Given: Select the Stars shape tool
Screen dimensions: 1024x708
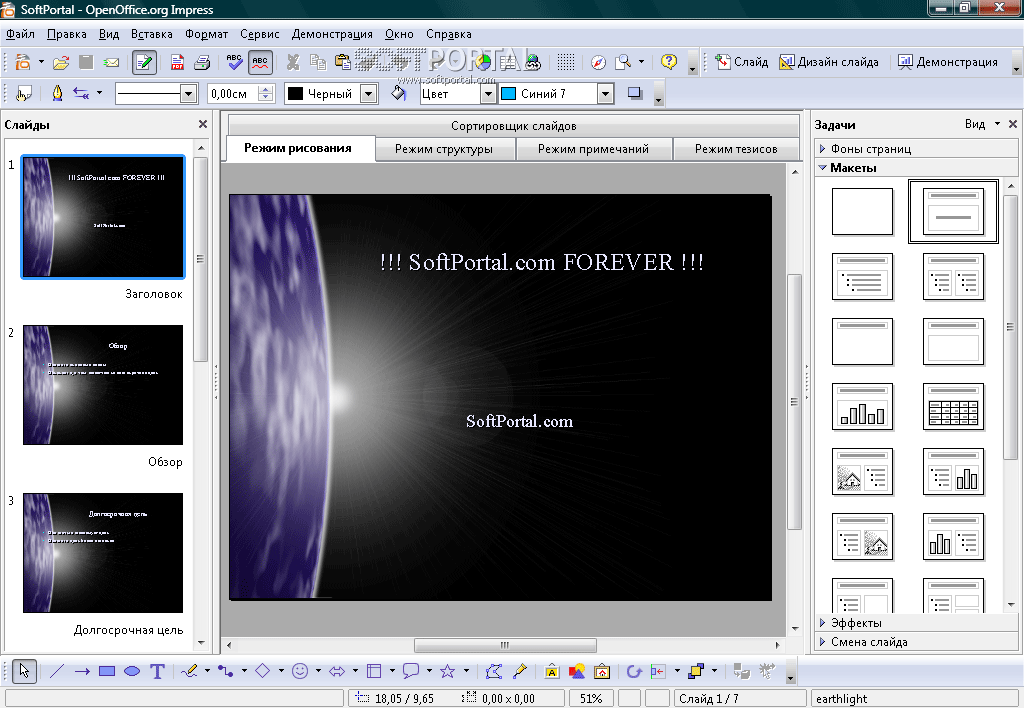Looking at the screenshot, I should [447, 671].
